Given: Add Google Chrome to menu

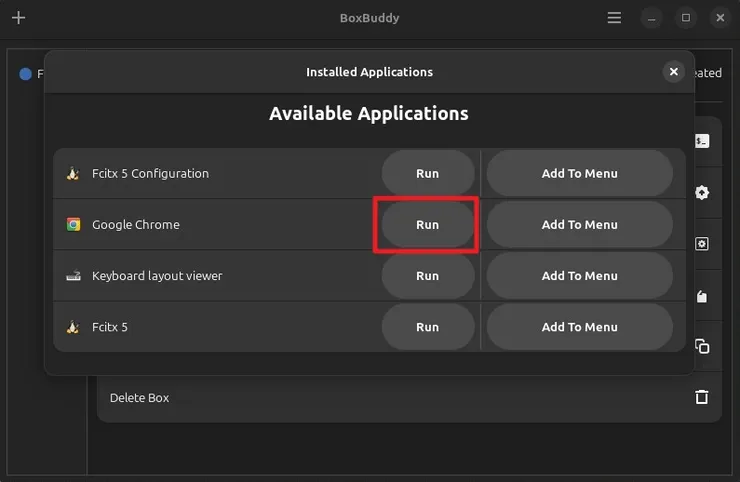Looking at the screenshot, I should [579, 225].
